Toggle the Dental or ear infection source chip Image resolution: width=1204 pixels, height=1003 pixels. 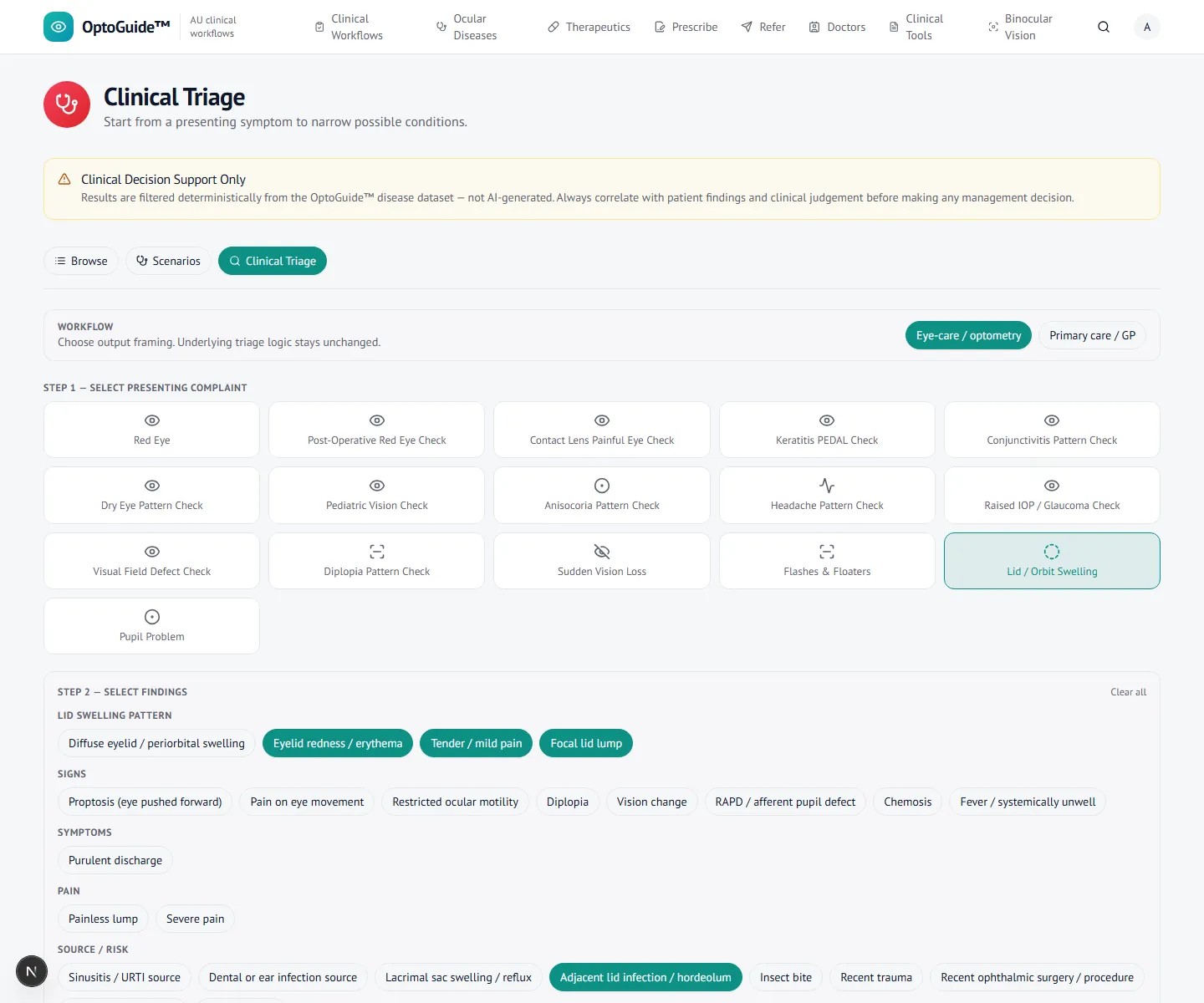[x=283, y=977]
